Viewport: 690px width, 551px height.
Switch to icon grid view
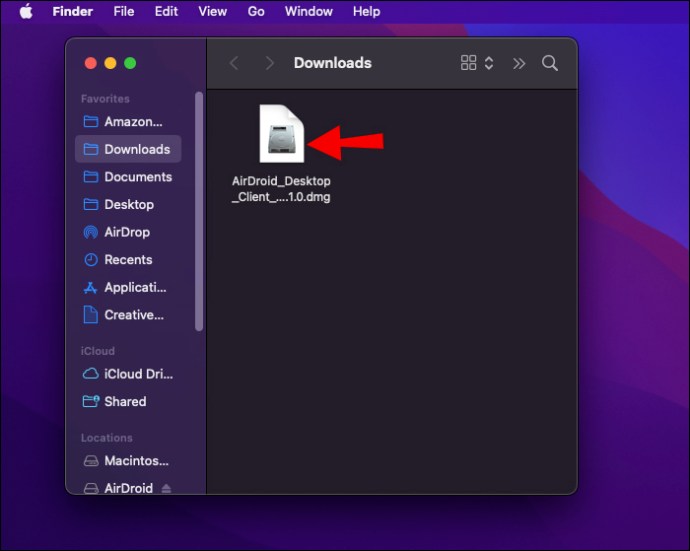(x=468, y=63)
